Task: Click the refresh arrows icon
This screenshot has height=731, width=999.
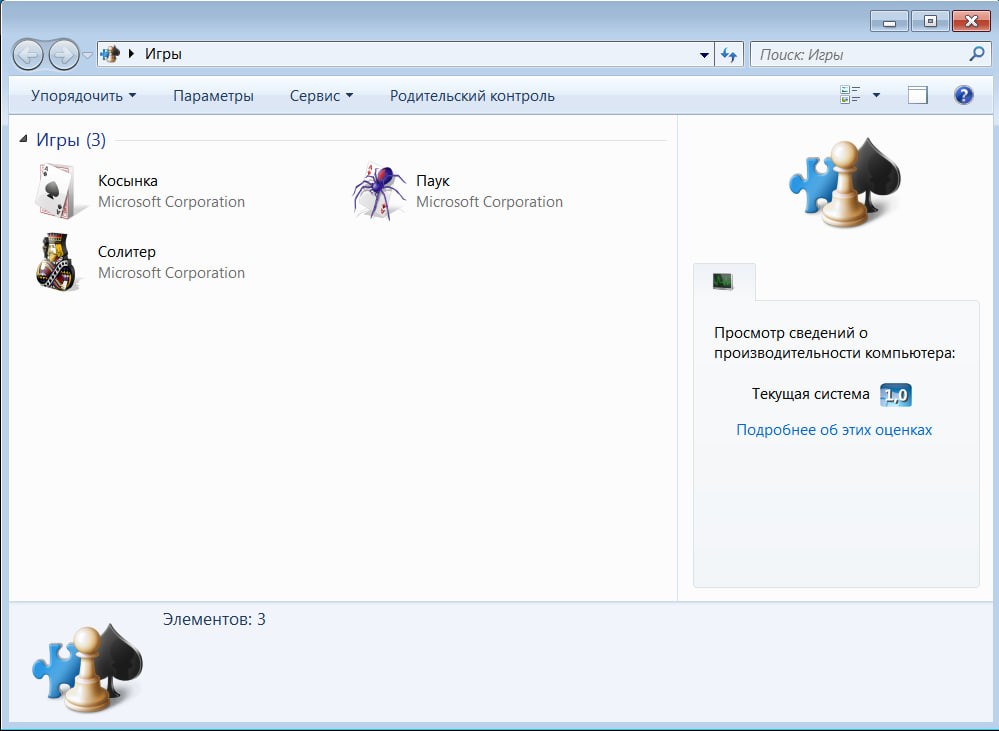Action: click(729, 55)
